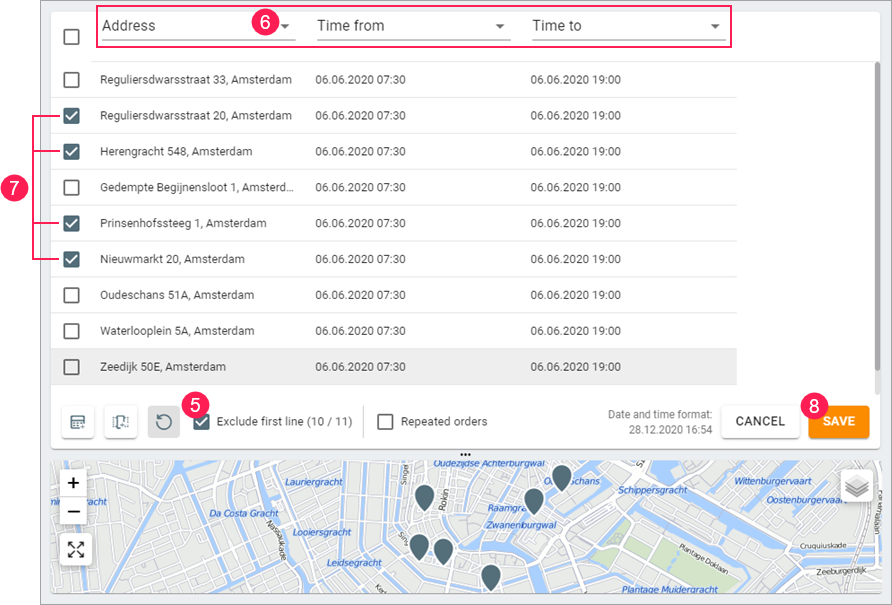Select the Zeedijk 50E, Amsterdam row
Viewport: 892px width, 605px height.
(x=163, y=367)
